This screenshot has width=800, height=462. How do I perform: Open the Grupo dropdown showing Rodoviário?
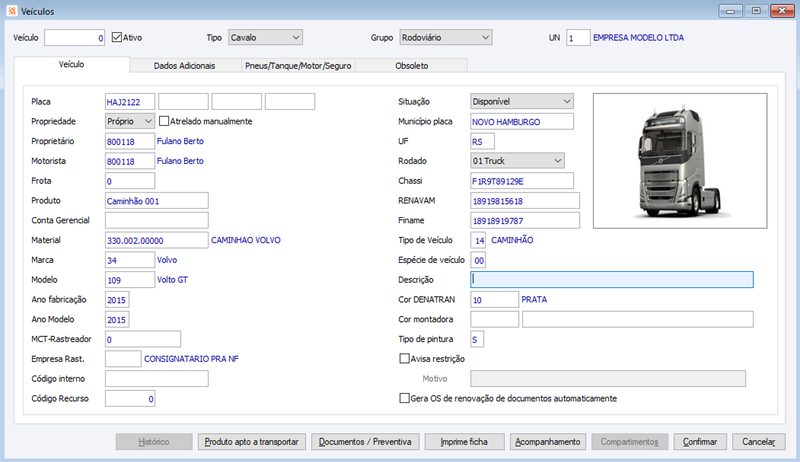[x=445, y=37]
